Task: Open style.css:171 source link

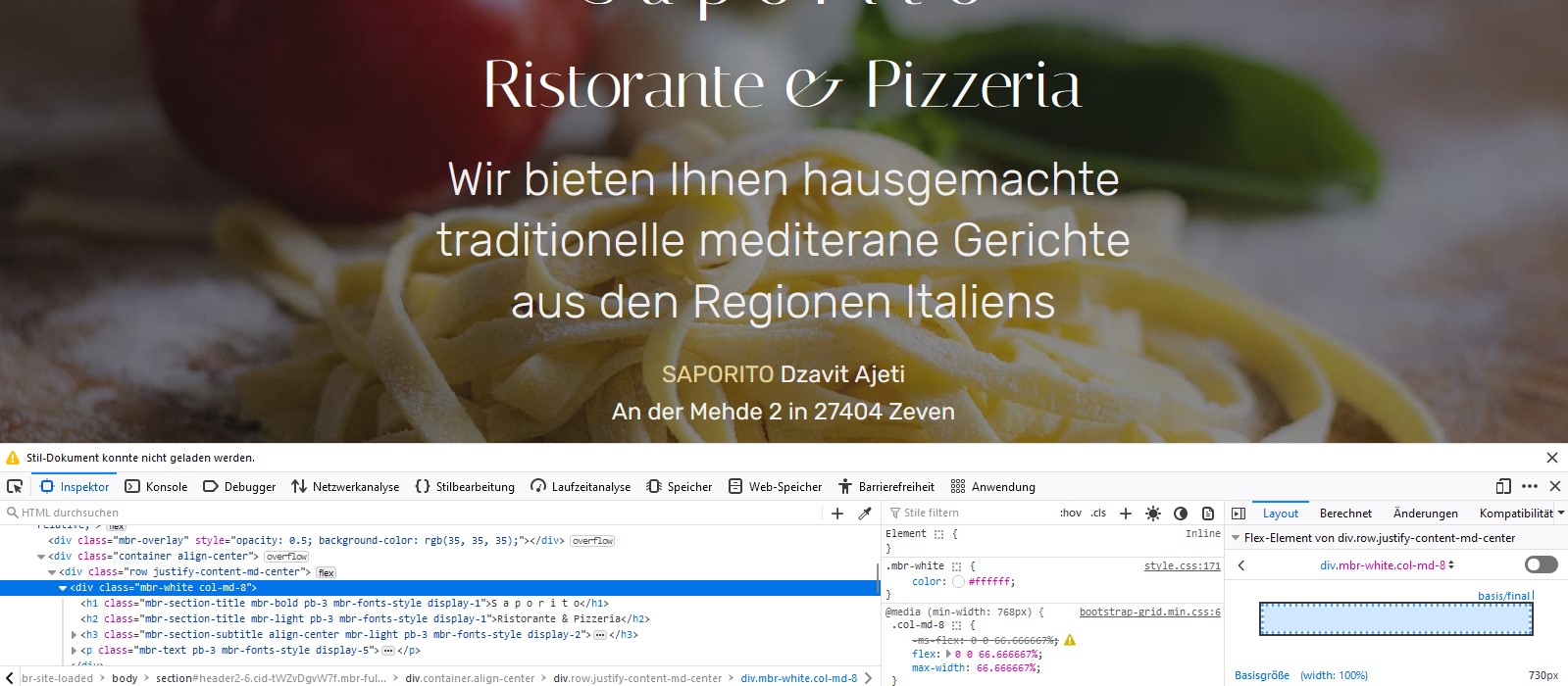Action: point(1182,566)
